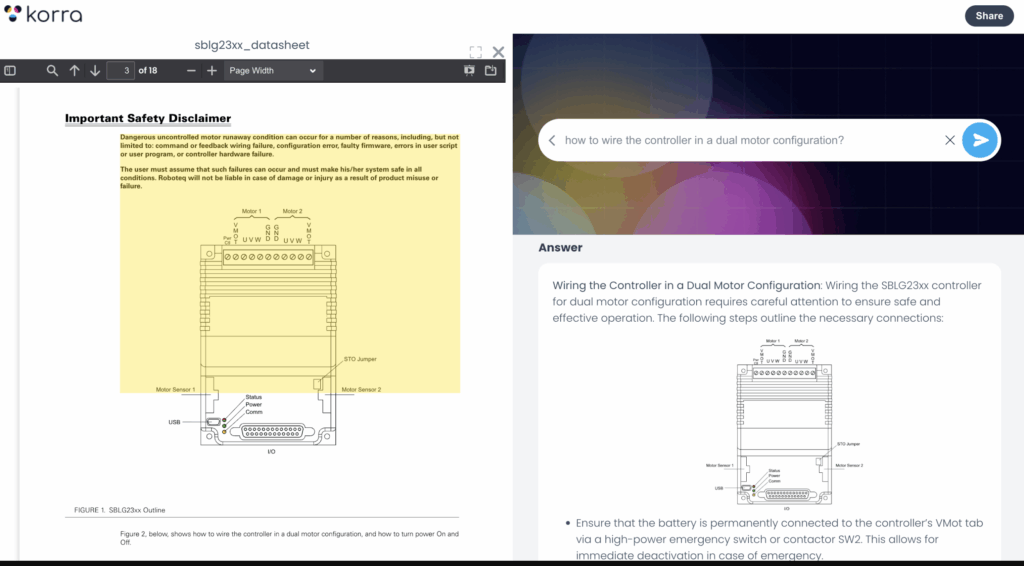
Task: Switch to presentation mode
Action: (469, 71)
